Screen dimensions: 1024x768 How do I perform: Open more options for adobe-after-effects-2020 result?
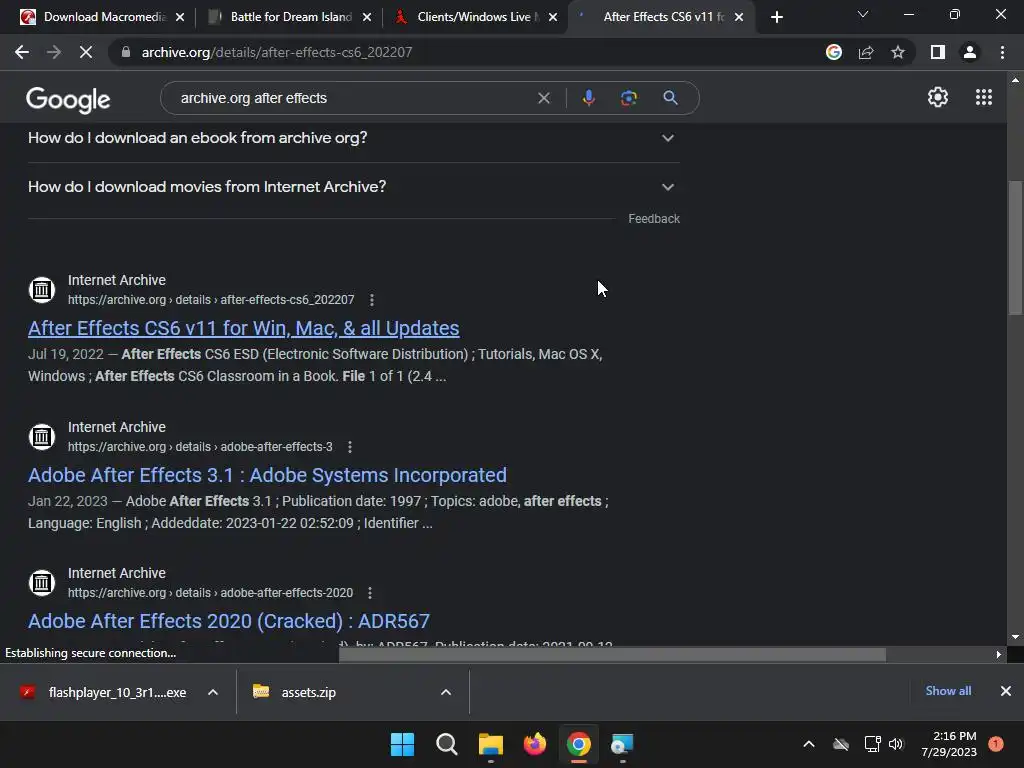(x=370, y=593)
